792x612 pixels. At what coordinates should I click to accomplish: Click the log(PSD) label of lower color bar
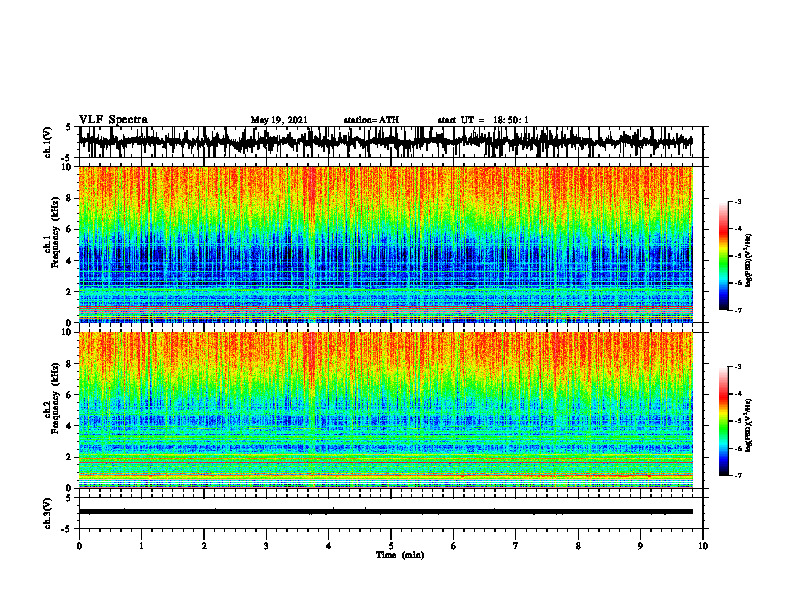pos(749,425)
